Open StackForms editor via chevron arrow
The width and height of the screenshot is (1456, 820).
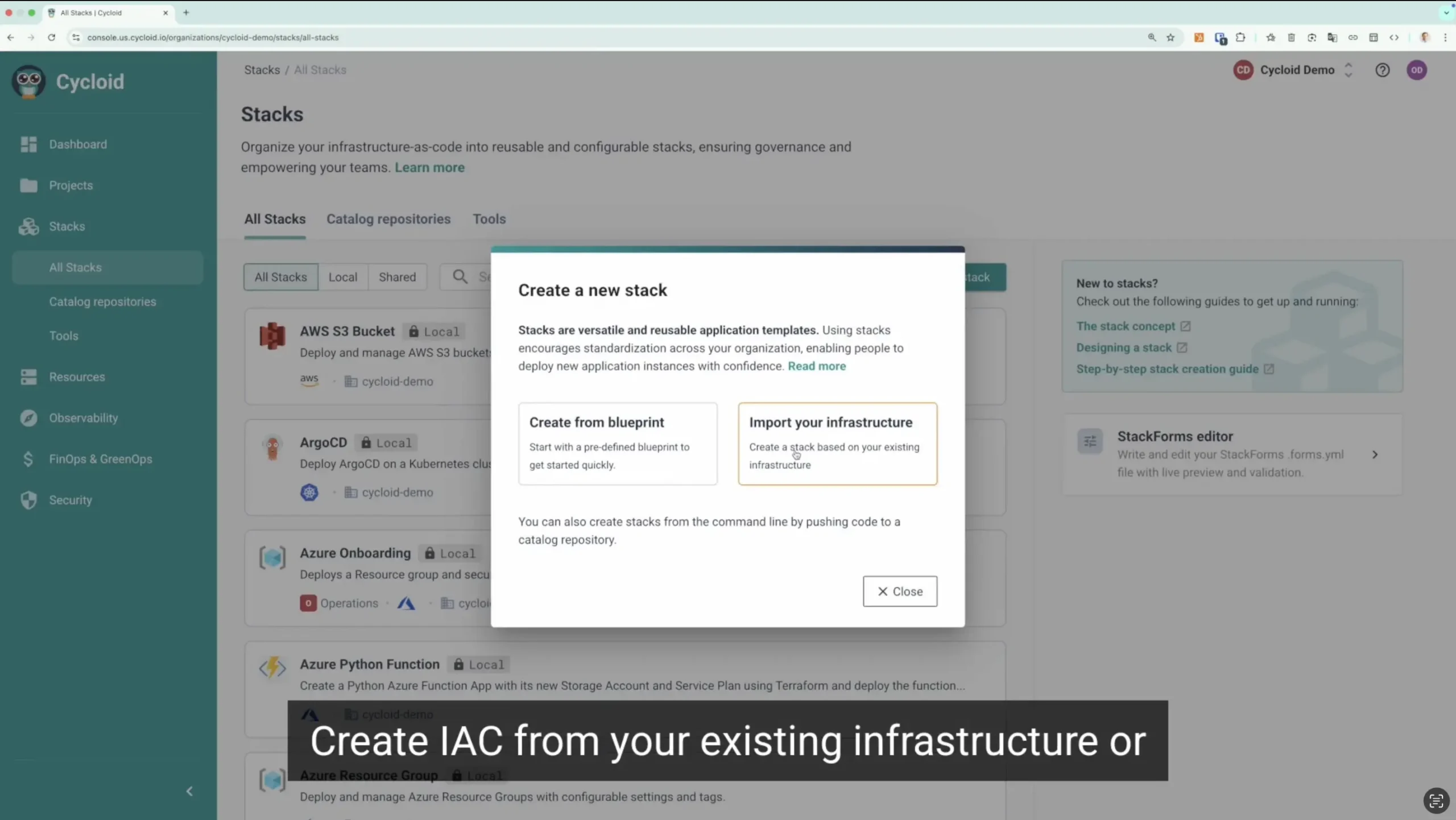[x=1375, y=455]
